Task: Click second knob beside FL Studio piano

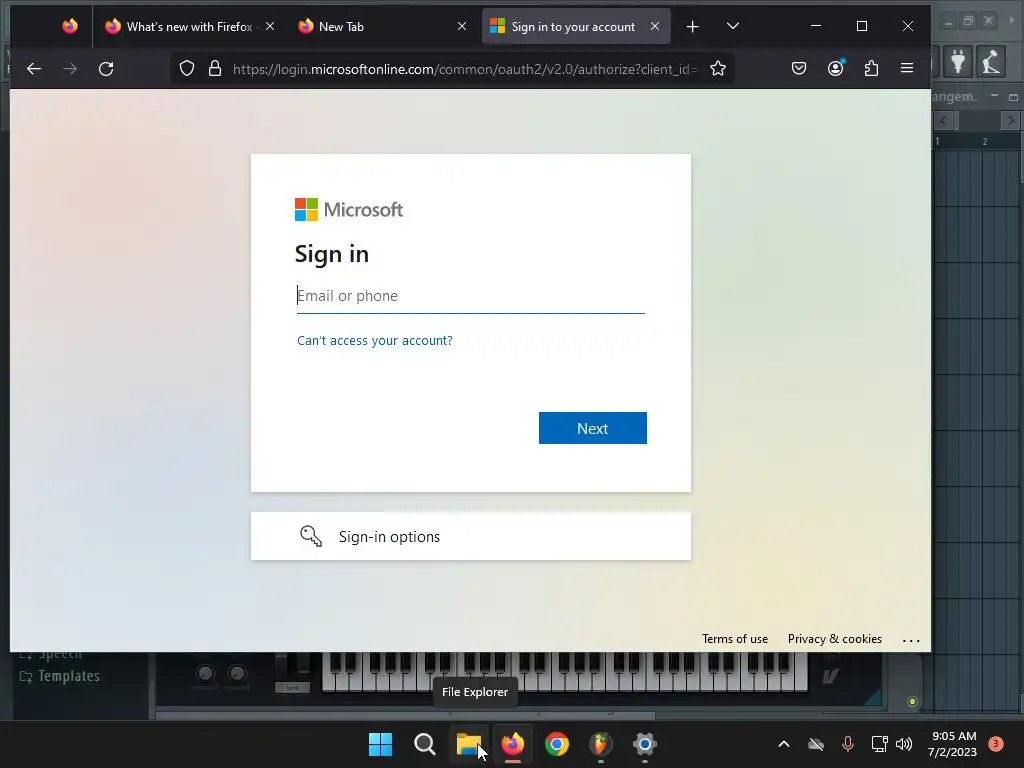Action: tap(237, 673)
